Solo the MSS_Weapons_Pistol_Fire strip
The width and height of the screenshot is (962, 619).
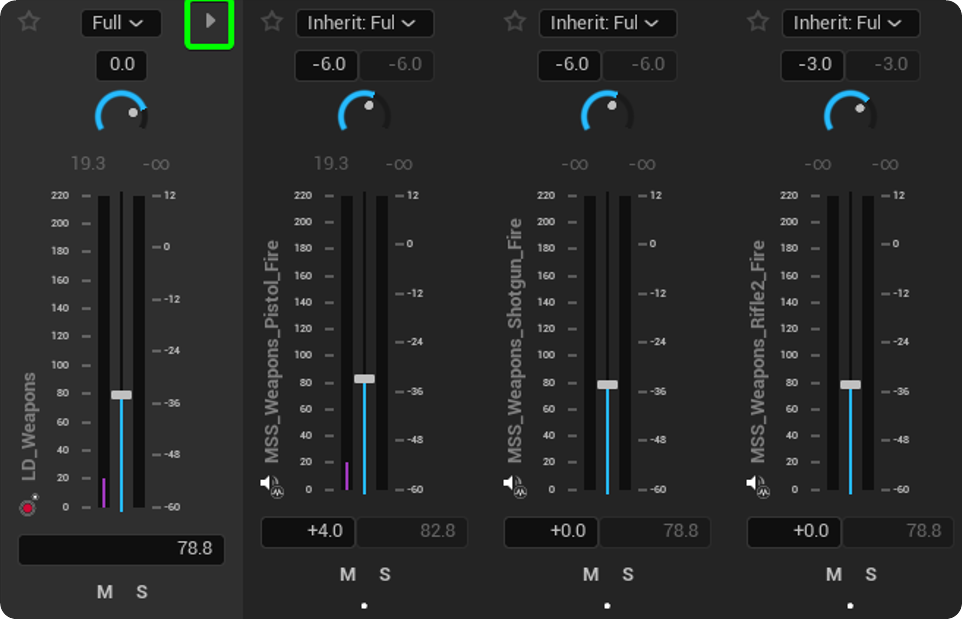point(385,574)
